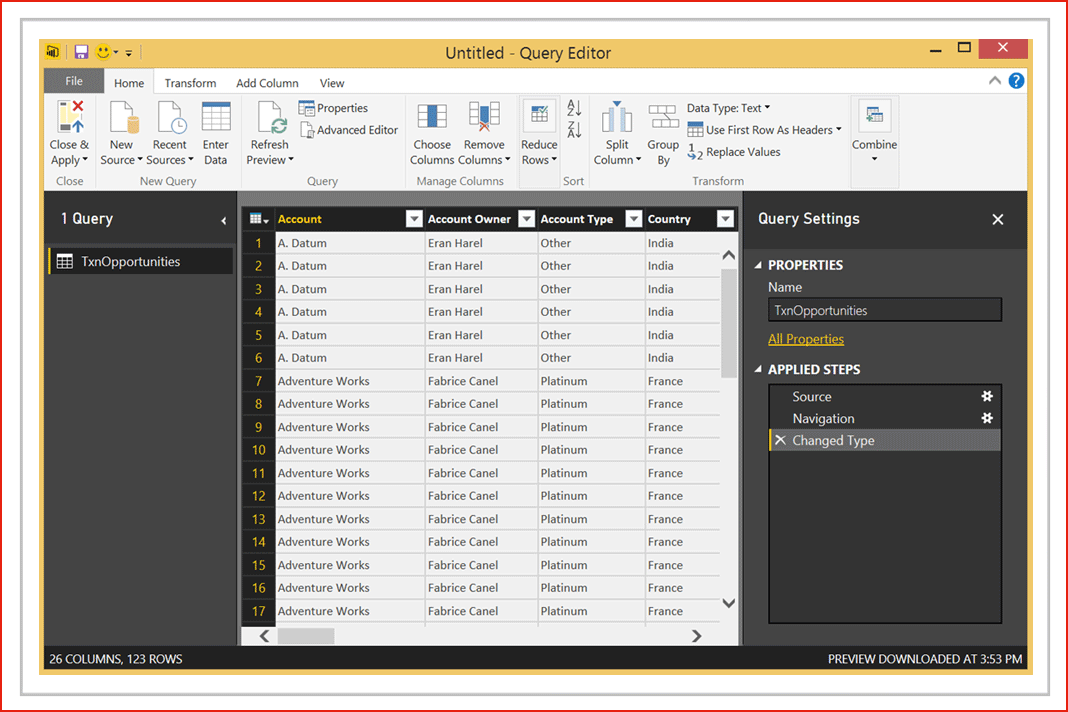The image size is (1068, 712).
Task: Click the help question mark icon
Action: (x=1016, y=81)
